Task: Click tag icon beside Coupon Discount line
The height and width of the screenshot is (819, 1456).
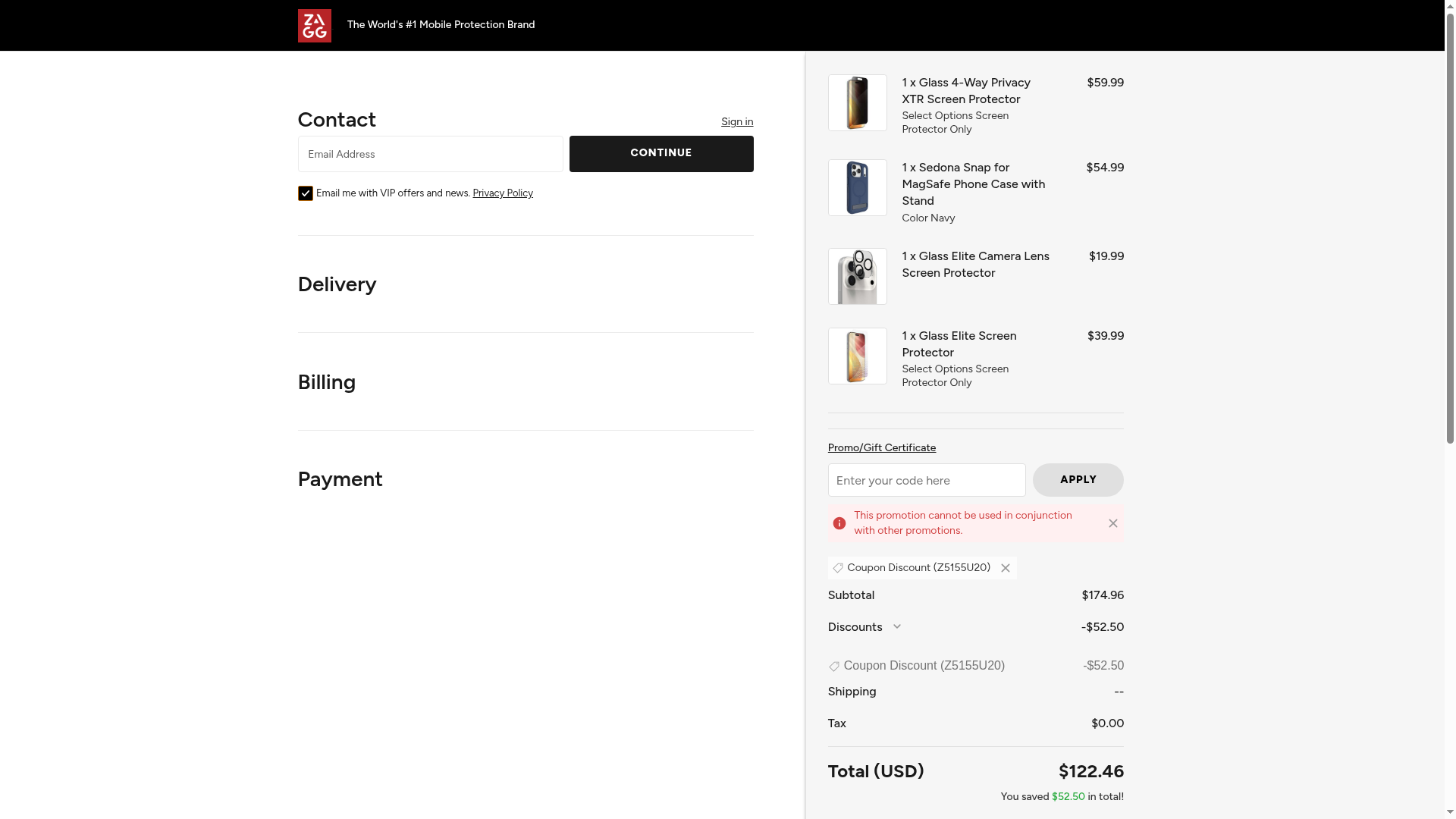Action: coord(833,666)
